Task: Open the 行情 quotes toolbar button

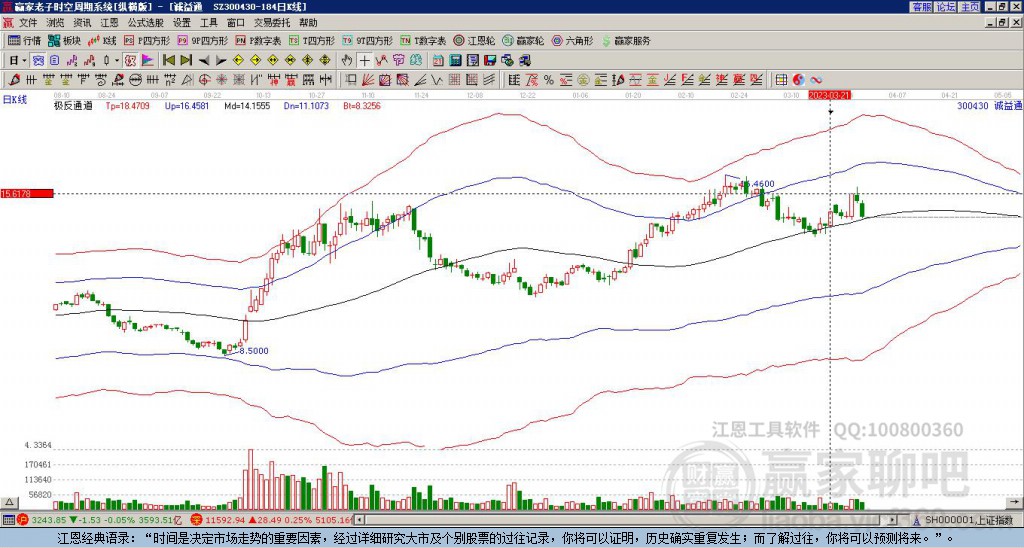Action: click(x=25, y=40)
